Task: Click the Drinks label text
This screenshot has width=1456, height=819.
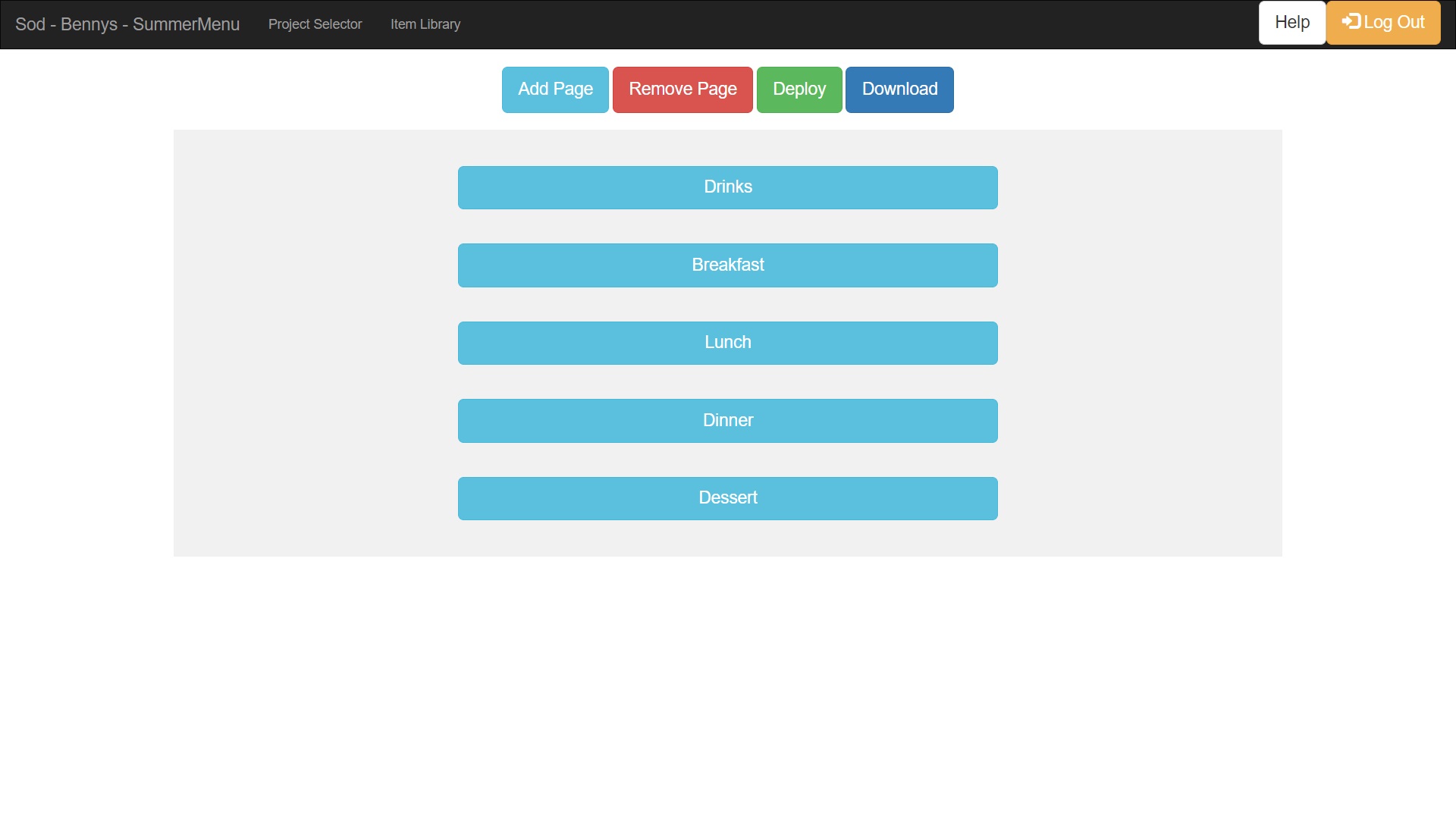Action: 728,187
